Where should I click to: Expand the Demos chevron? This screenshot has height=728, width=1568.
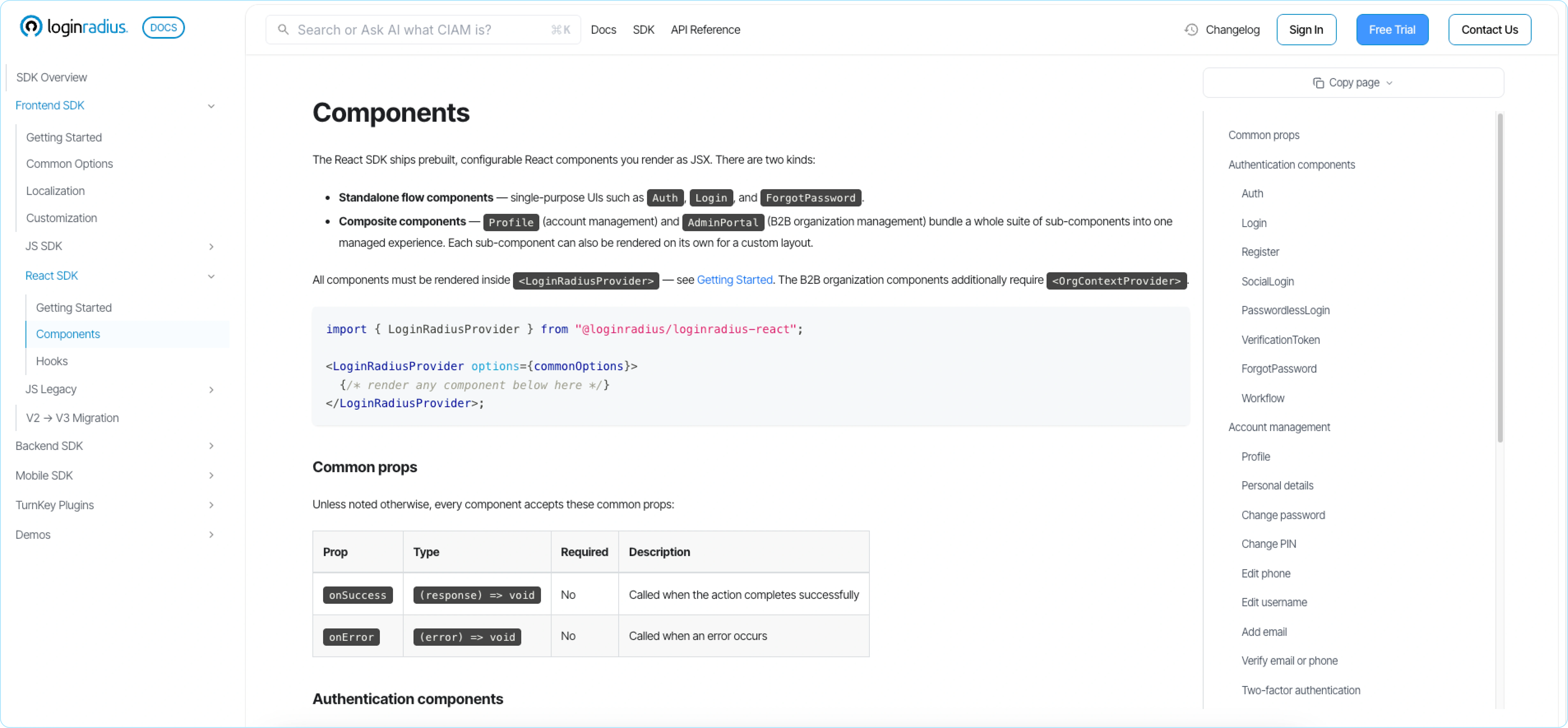[x=211, y=535]
